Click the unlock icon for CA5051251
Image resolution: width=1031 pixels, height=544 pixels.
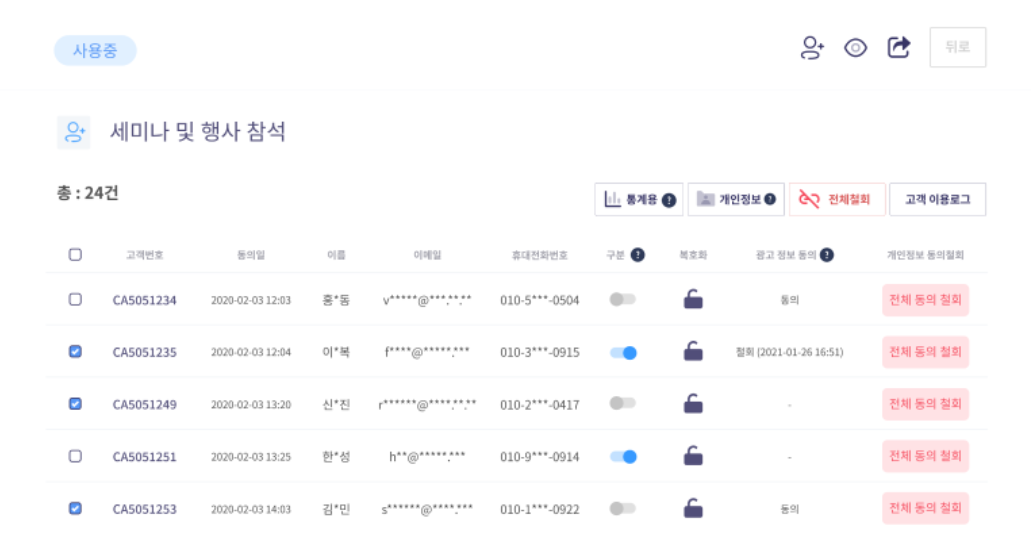(x=693, y=456)
